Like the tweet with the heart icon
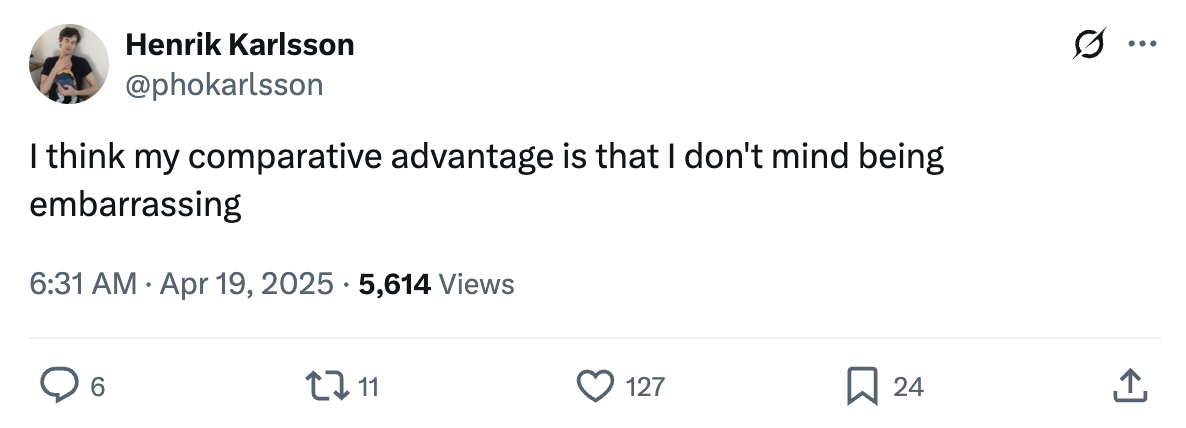1186x428 pixels. [x=597, y=386]
